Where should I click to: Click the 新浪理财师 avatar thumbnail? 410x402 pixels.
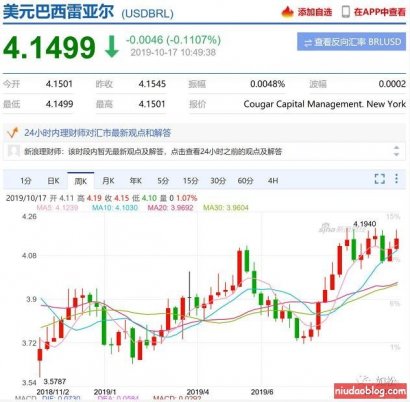point(14,151)
